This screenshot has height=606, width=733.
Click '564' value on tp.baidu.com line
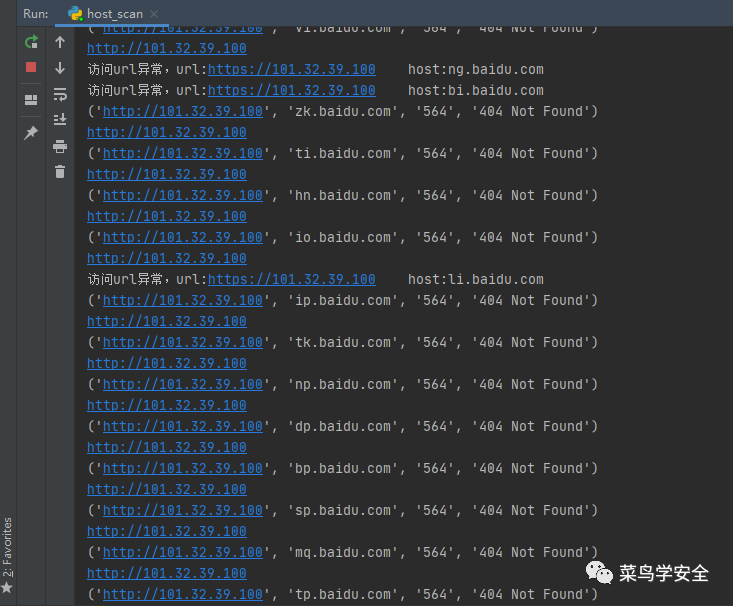[x=435, y=595]
